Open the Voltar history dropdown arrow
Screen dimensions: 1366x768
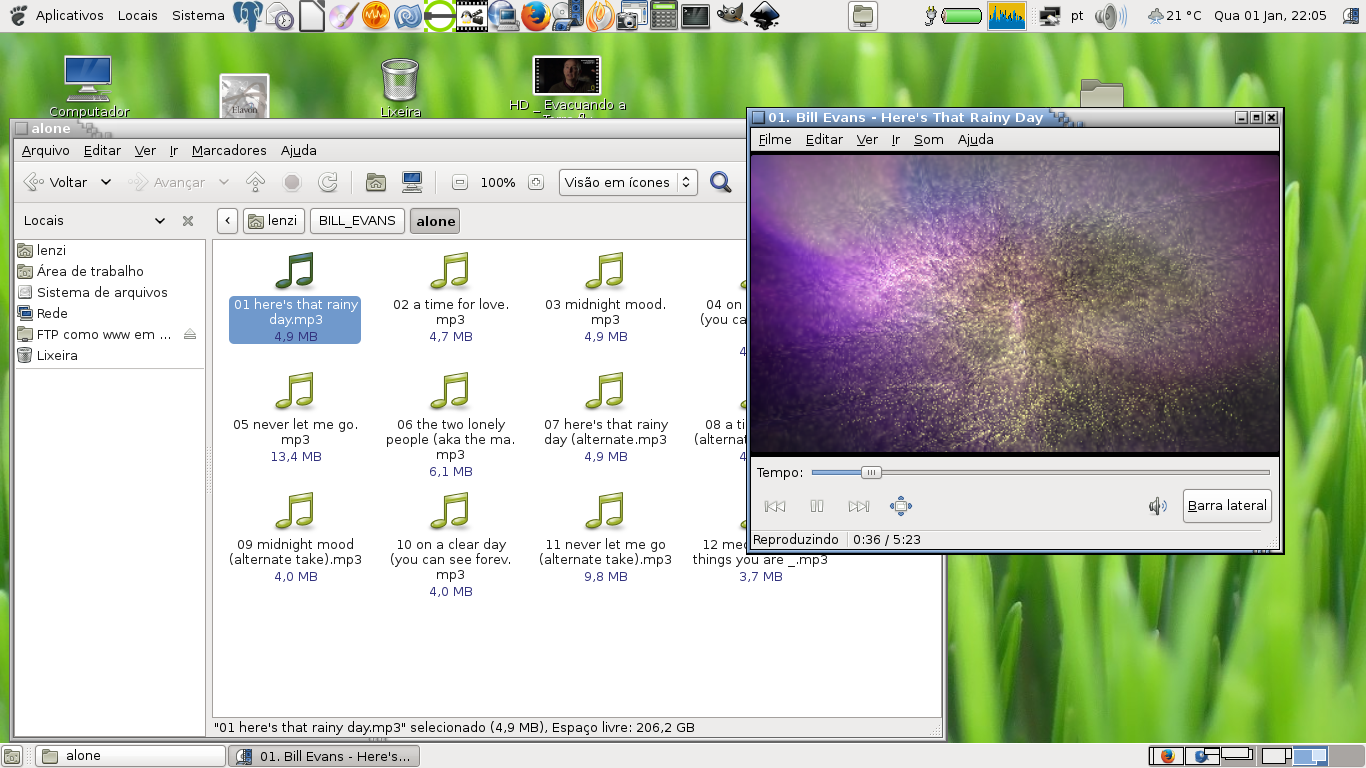106,182
